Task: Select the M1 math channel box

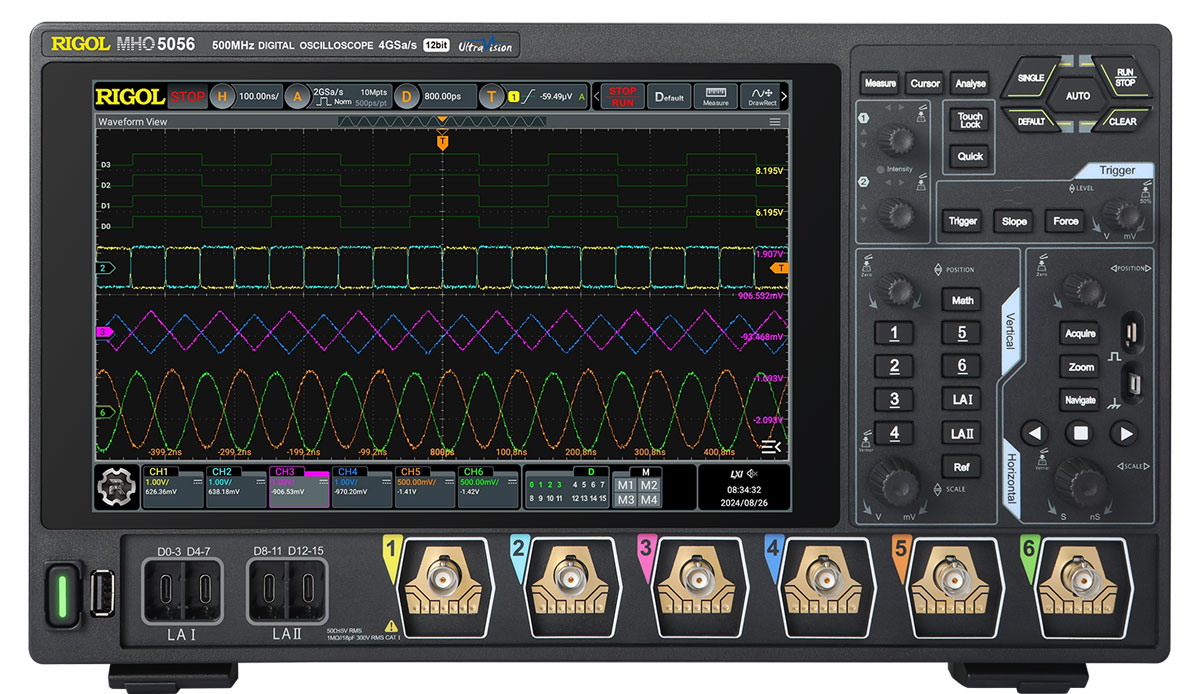Action: (626, 485)
